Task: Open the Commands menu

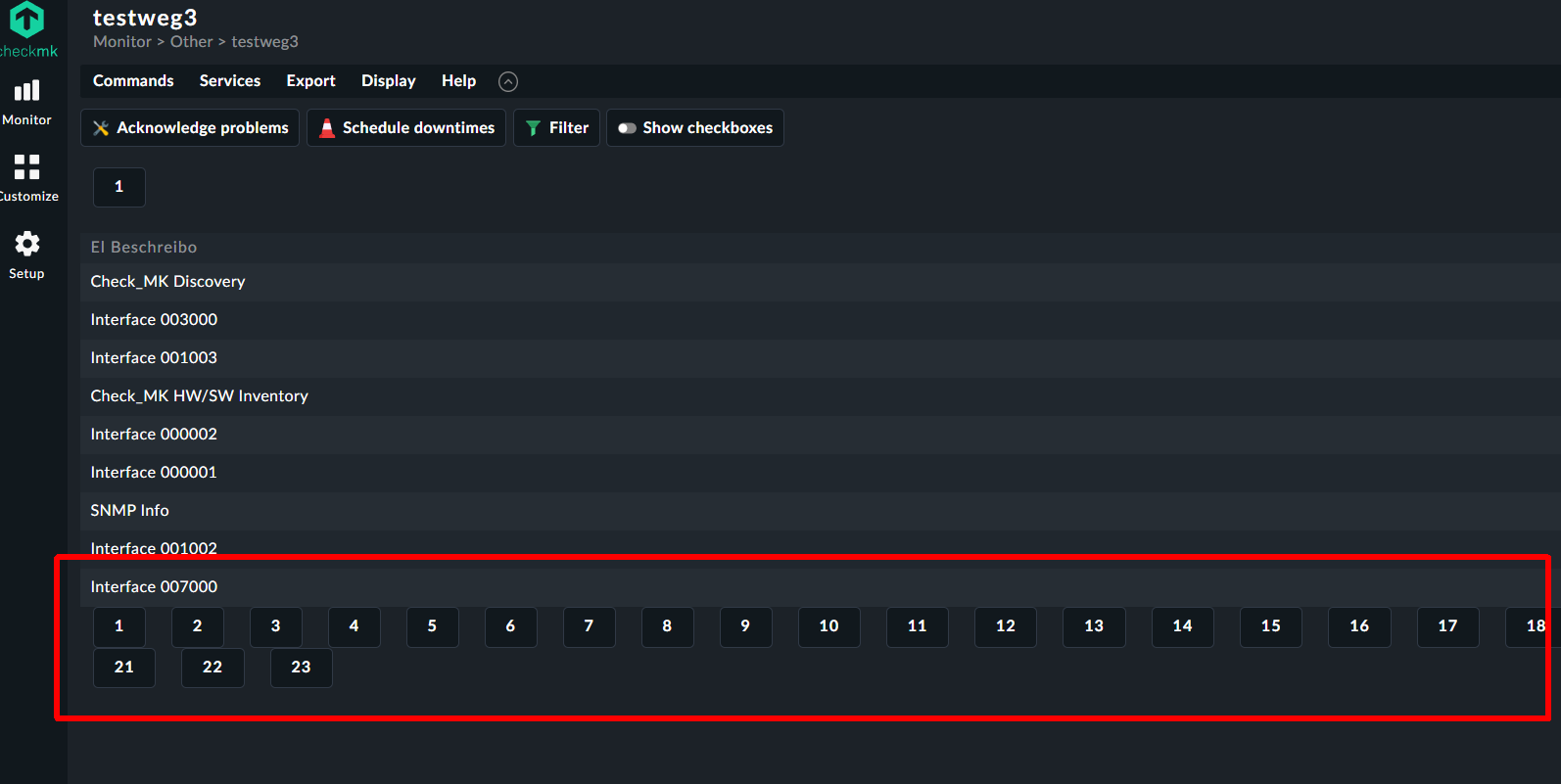Action: [x=133, y=81]
